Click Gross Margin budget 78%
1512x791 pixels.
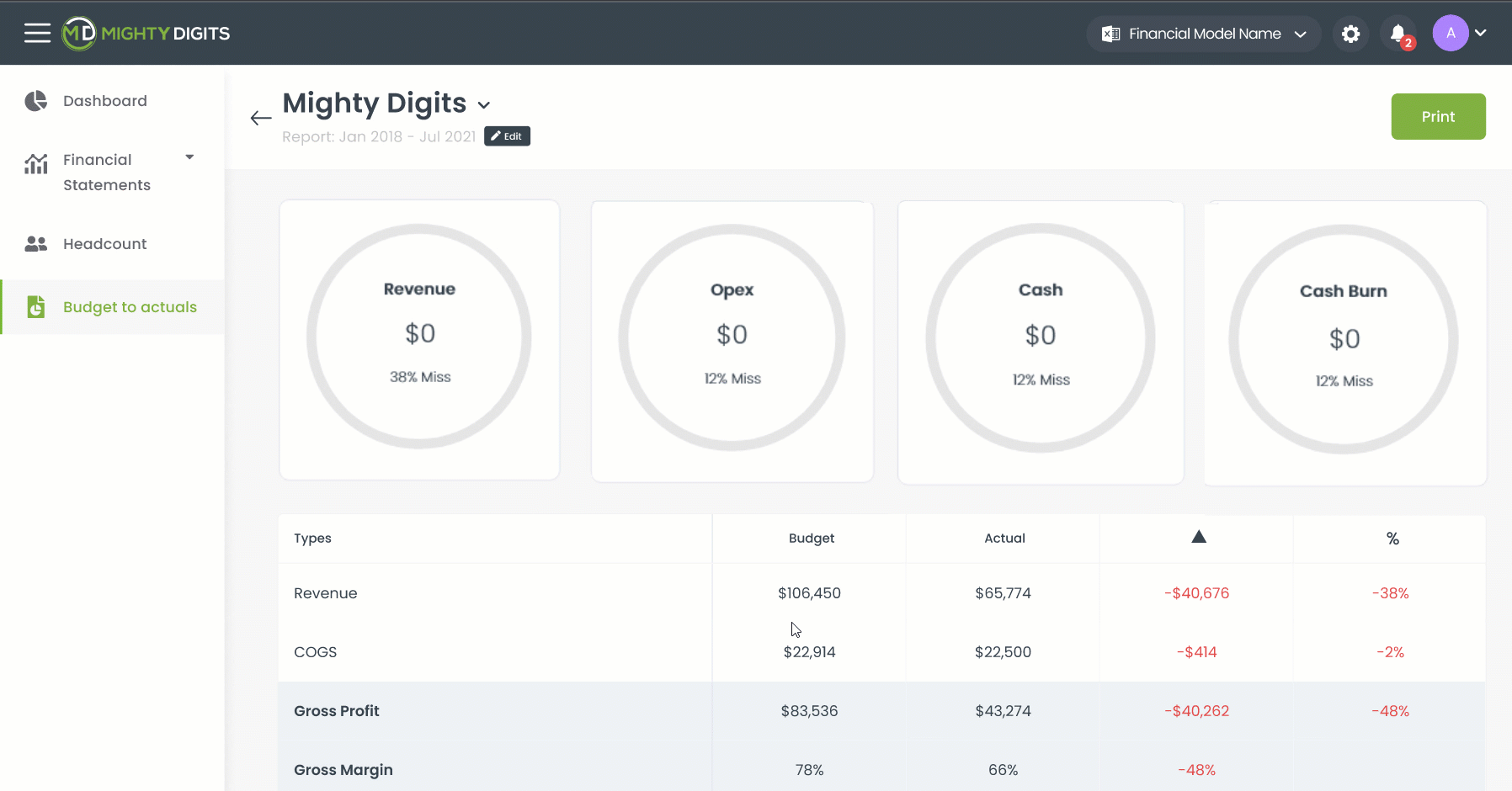click(x=809, y=770)
